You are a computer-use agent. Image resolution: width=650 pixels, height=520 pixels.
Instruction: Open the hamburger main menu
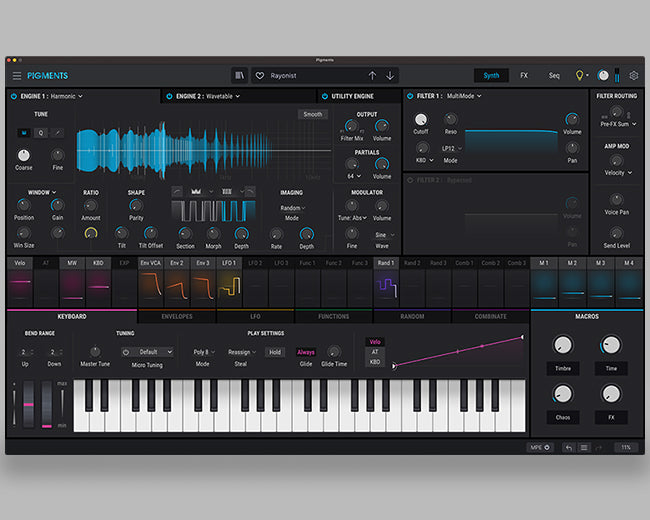(x=17, y=76)
